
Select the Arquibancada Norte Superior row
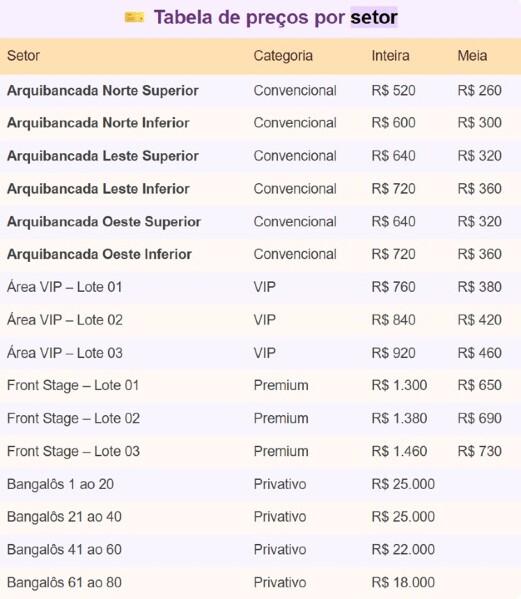(260, 91)
